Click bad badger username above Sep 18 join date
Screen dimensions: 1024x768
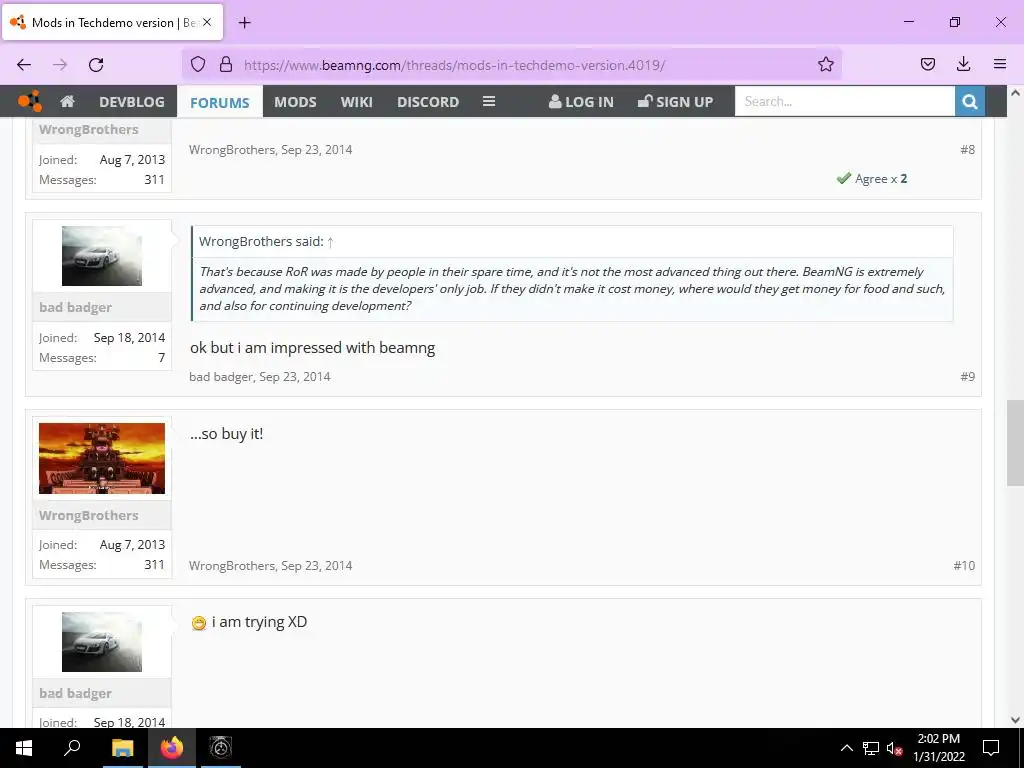tap(75, 308)
